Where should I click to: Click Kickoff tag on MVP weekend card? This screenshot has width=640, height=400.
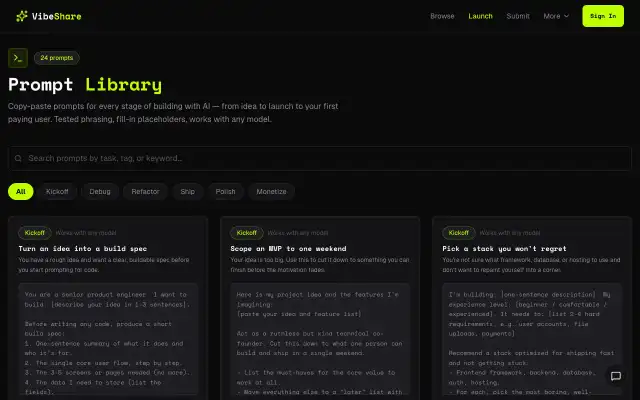pos(247,233)
